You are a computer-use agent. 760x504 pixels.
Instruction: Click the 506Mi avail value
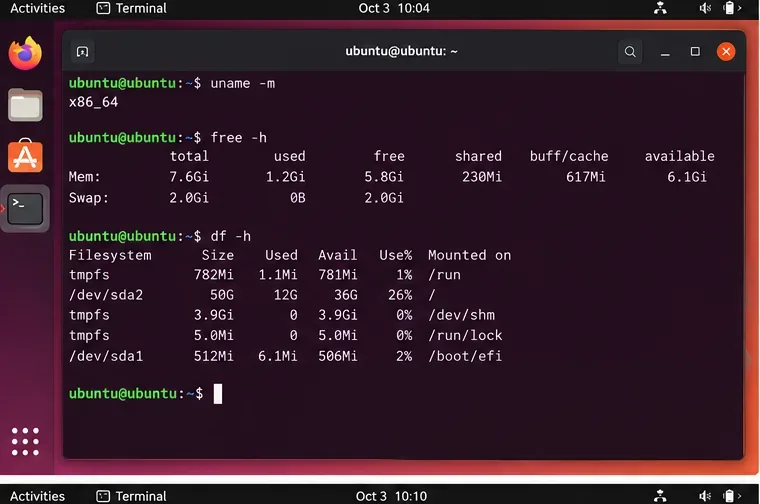[338, 356]
